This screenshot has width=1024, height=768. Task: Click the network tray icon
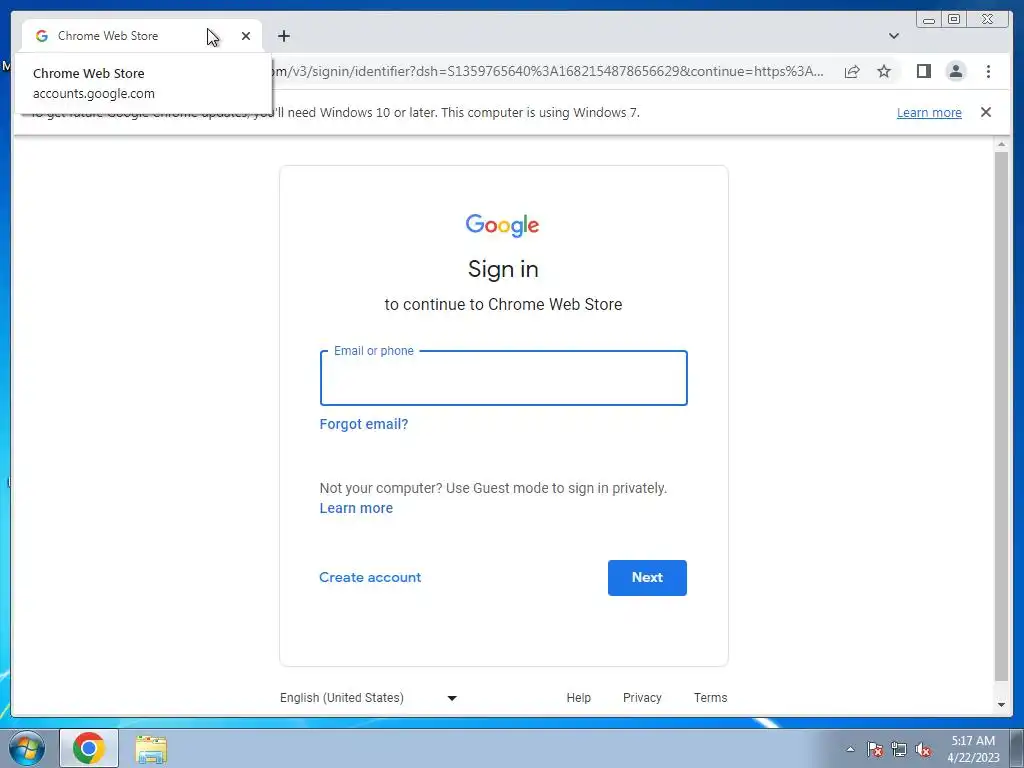point(899,749)
